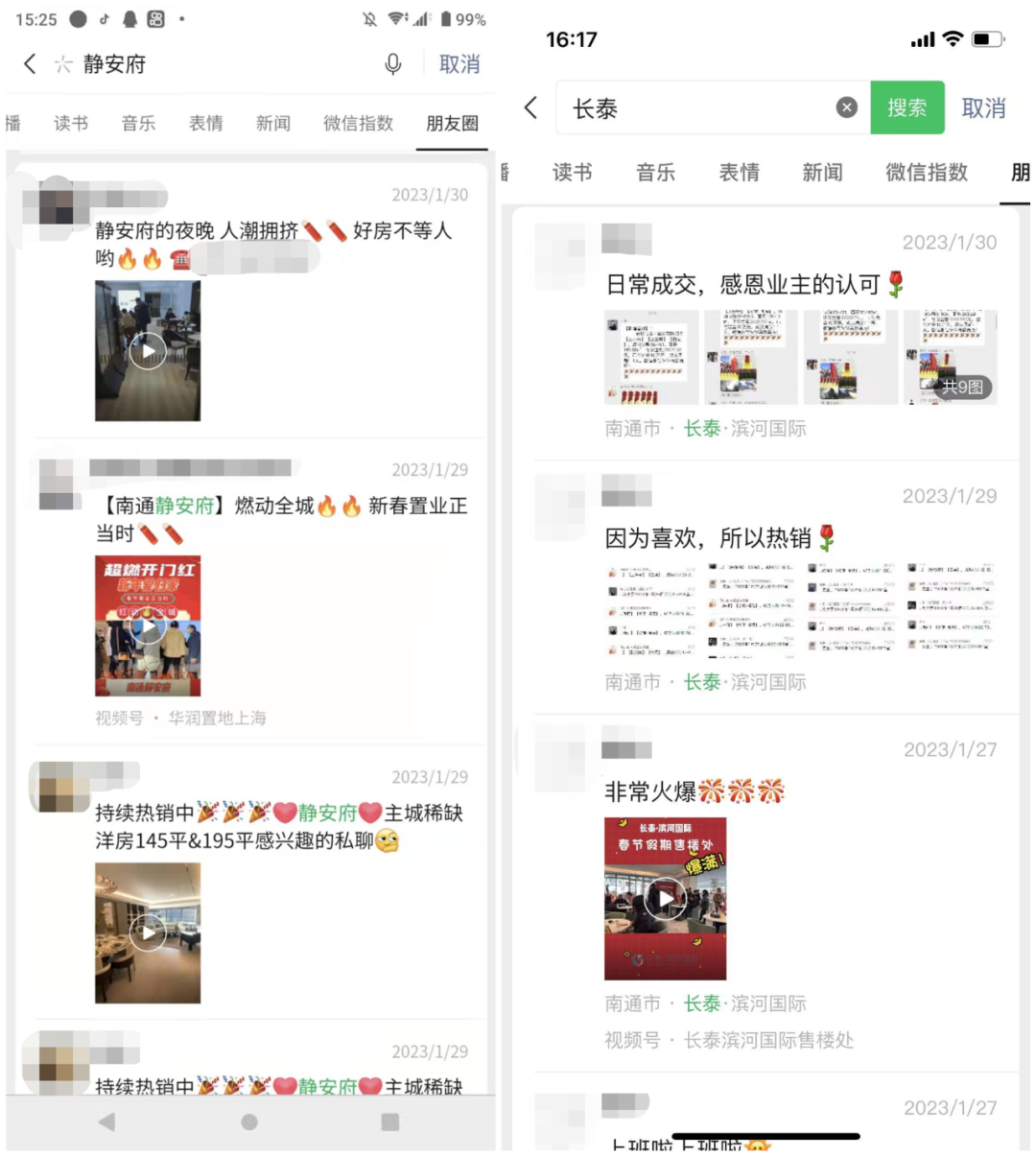Viewport: 1036px width, 1156px height.
Task: Open the post 非常火爆
Action: [x=695, y=791]
